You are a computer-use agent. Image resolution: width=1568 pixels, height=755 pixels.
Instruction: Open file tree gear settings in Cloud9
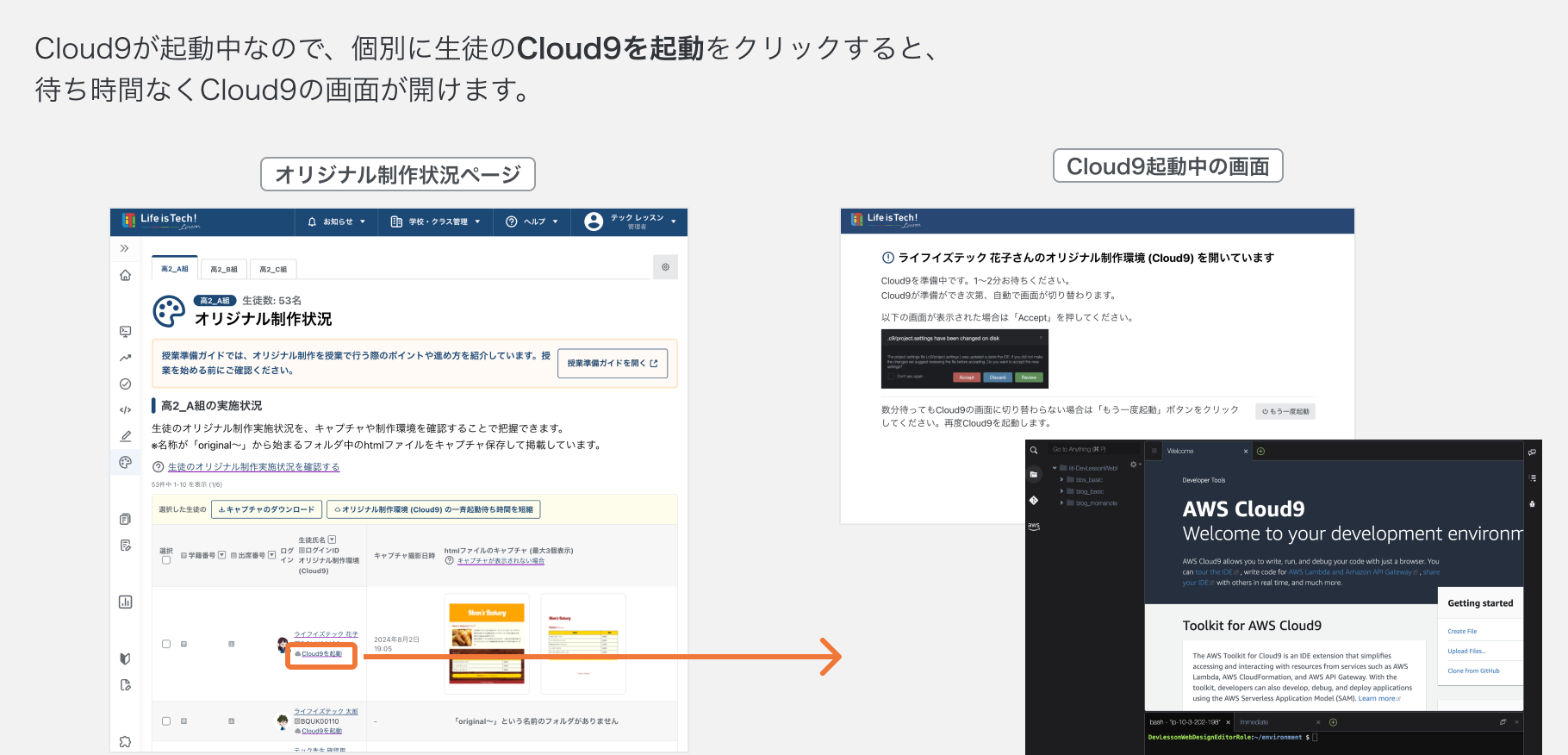(1134, 465)
